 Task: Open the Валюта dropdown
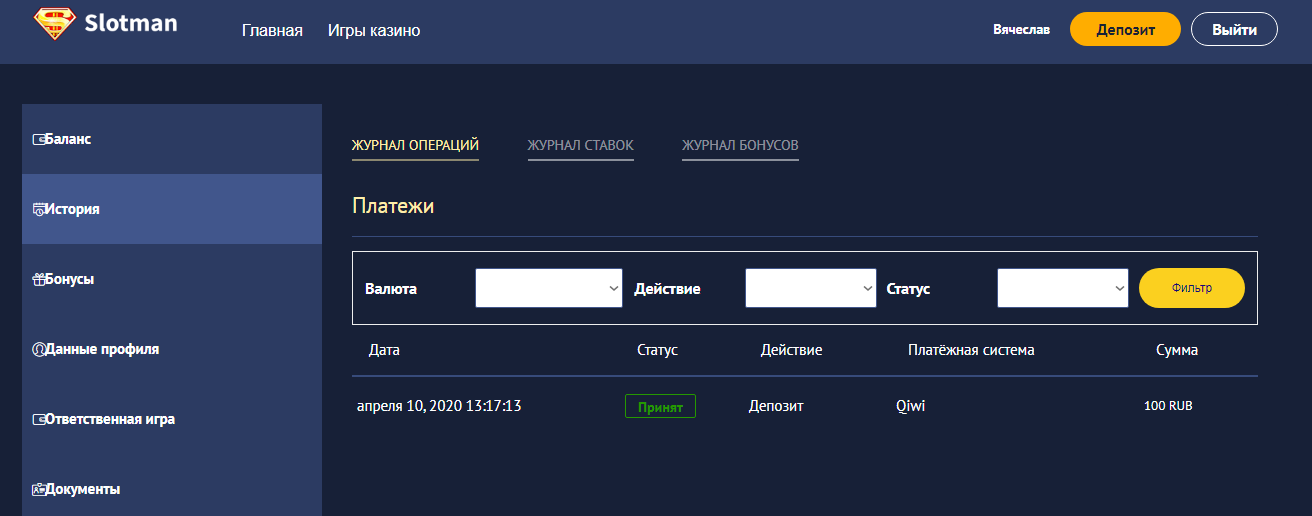(x=549, y=288)
